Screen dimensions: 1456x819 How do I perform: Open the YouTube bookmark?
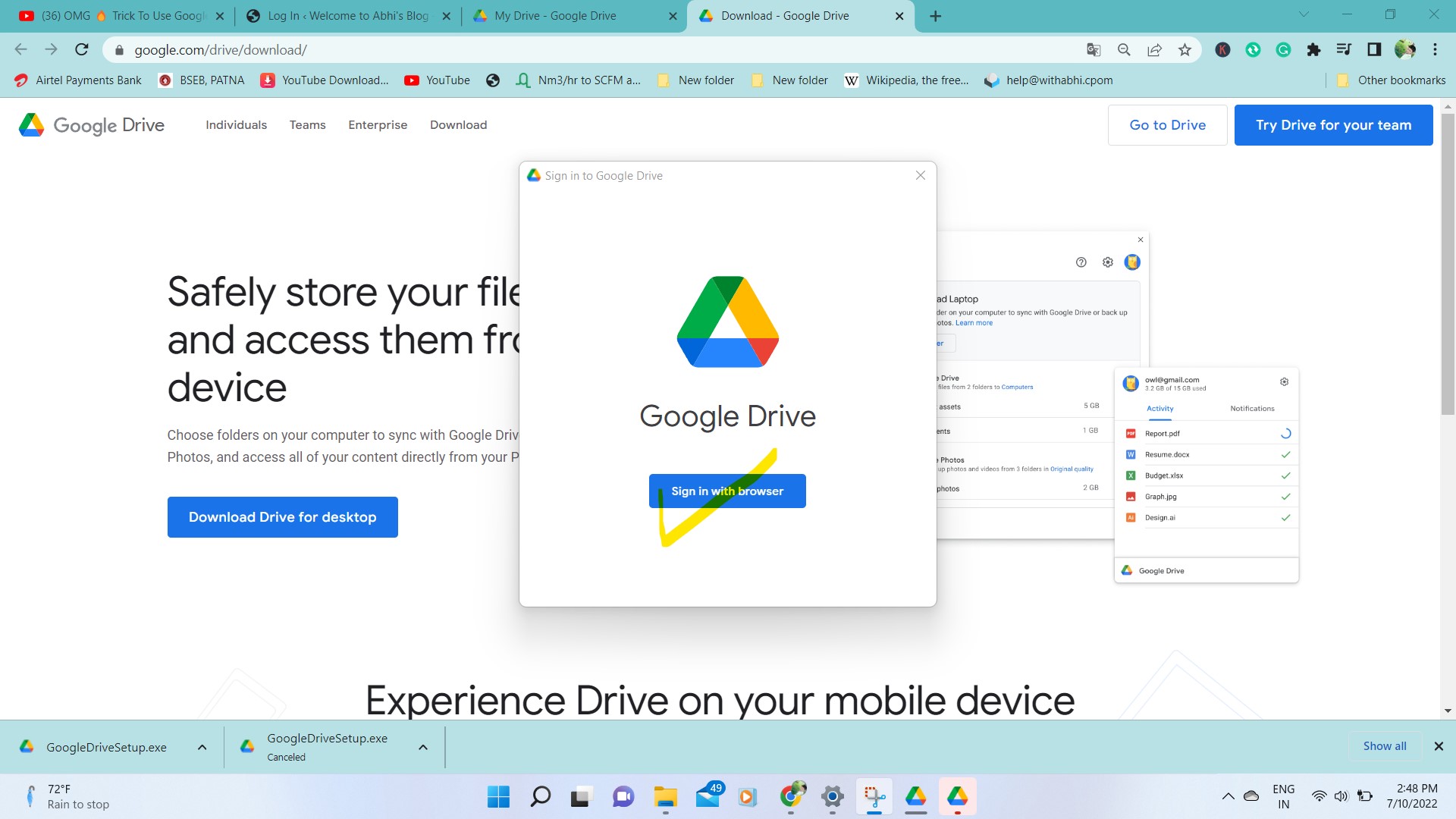click(x=437, y=80)
